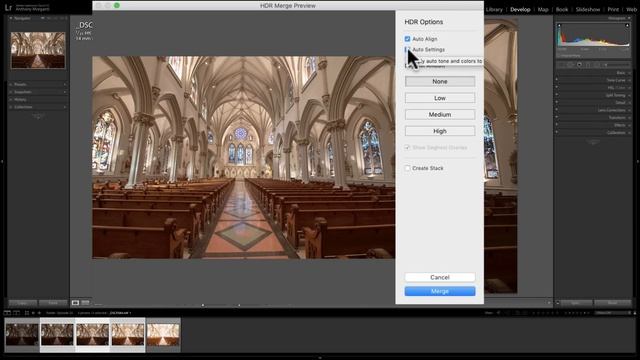Viewport: 640px width, 360px height.
Task: Switch off the Detail panel adjustments
Action: pos(557,102)
